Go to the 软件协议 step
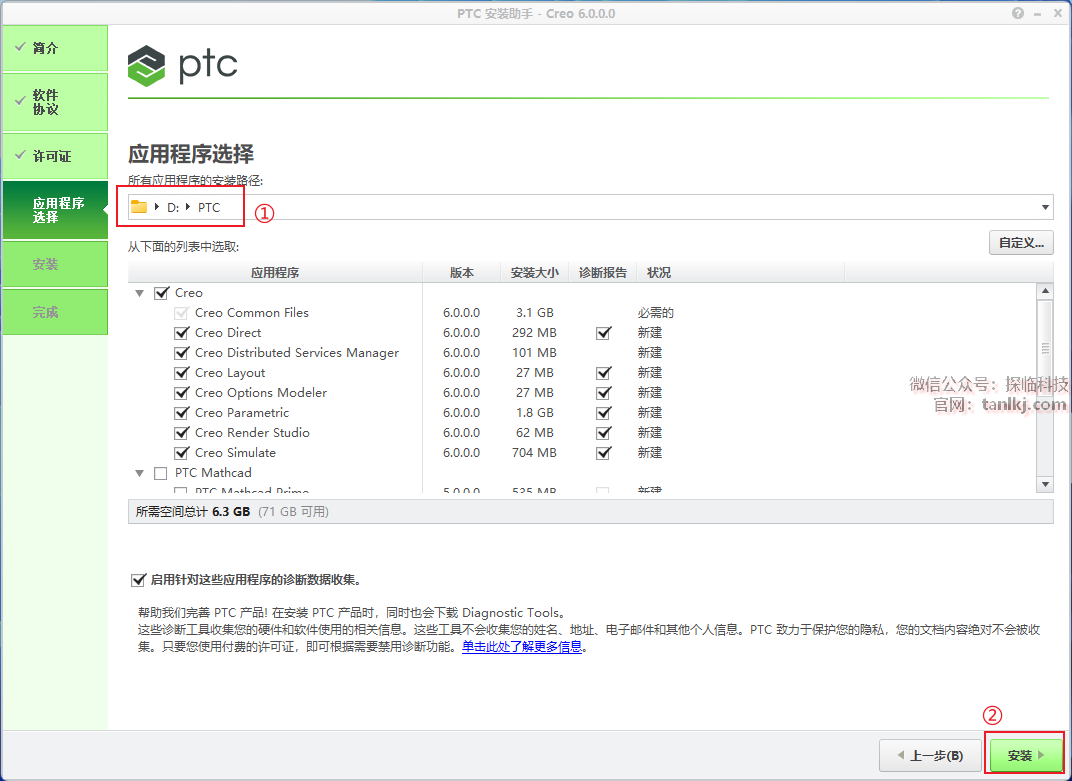The height and width of the screenshot is (781, 1072). pos(55,102)
